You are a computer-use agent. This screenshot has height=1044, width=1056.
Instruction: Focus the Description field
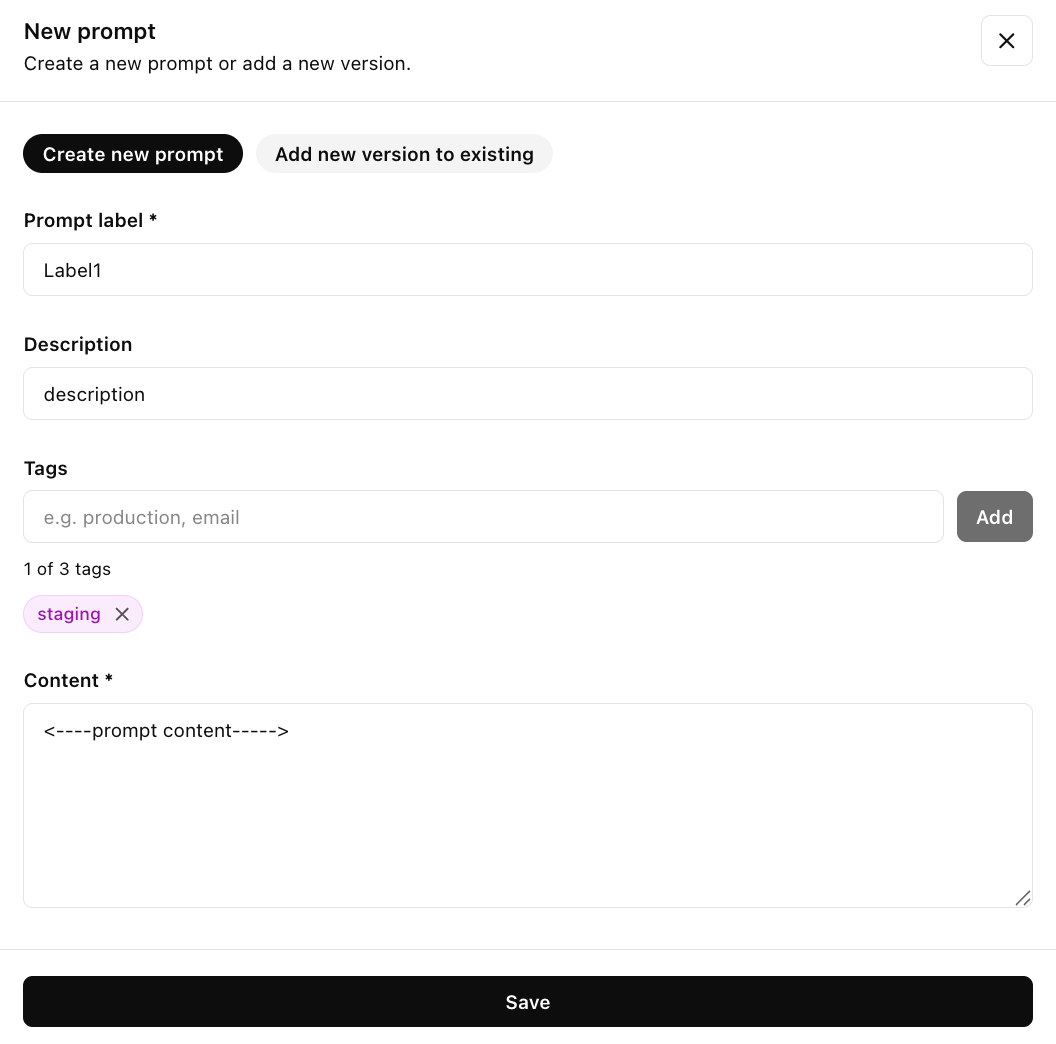click(528, 393)
